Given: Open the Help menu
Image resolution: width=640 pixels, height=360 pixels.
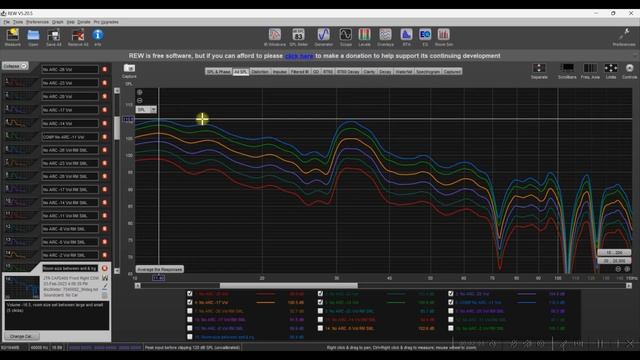Looking at the screenshot, I should (71, 22).
